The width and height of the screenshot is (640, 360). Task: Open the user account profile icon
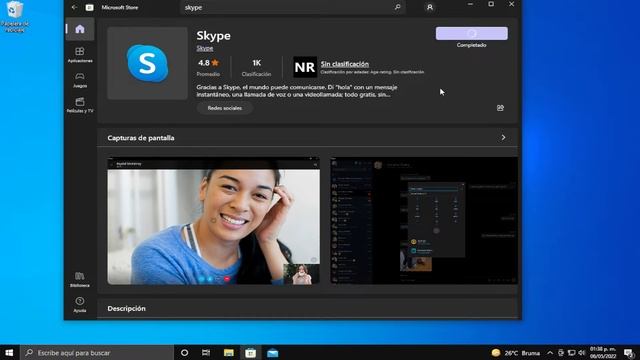click(429, 7)
